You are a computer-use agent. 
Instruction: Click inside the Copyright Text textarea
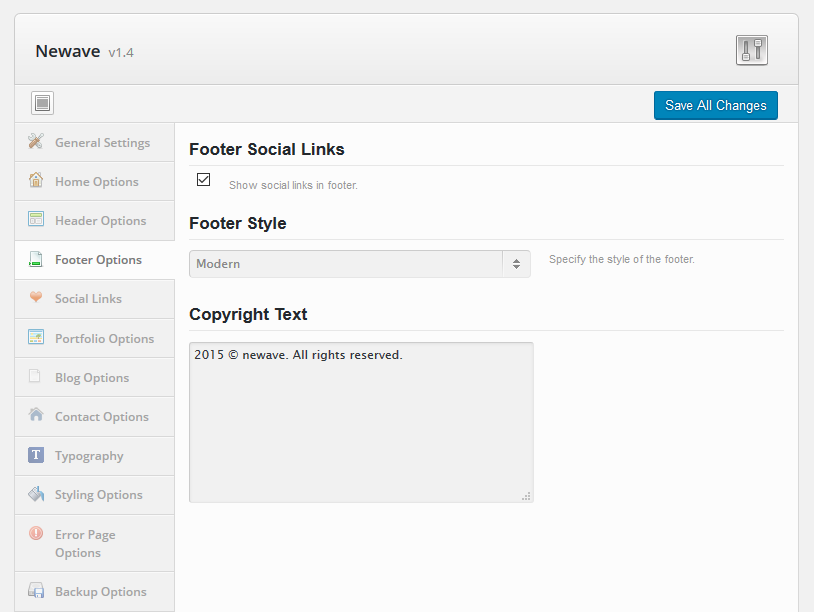click(361, 422)
